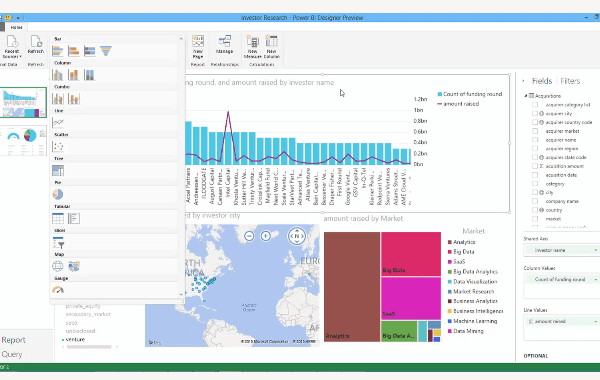
Task: Select the stacked bar chart visualization
Action: [x=73, y=51]
